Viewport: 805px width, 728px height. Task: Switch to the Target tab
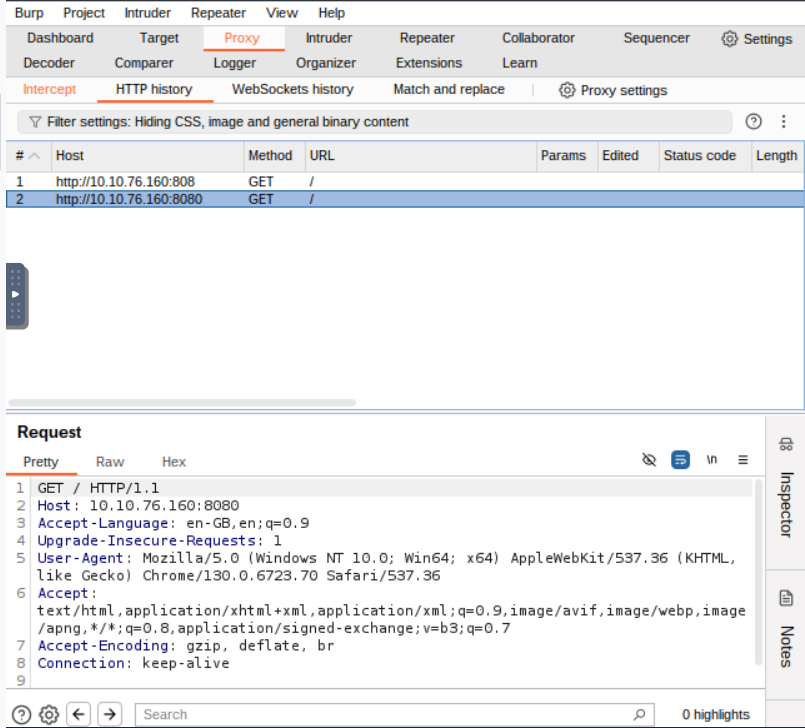tap(159, 38)
